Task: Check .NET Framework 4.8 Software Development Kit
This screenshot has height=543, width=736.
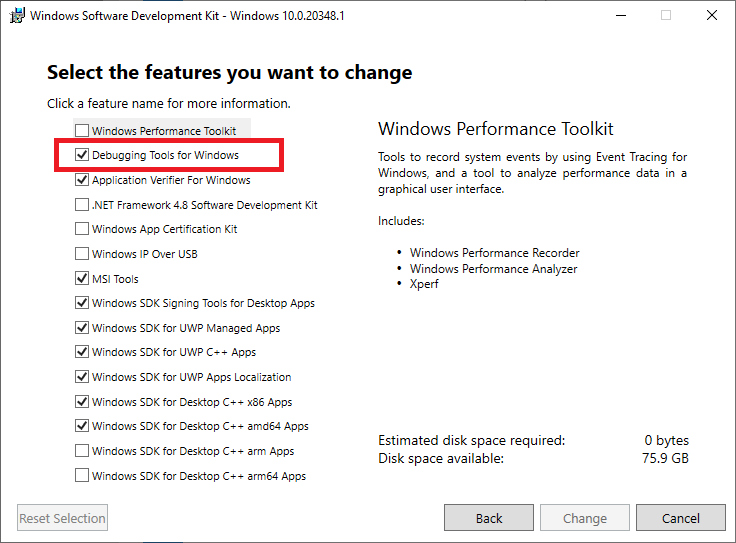Action: [82, 205]
